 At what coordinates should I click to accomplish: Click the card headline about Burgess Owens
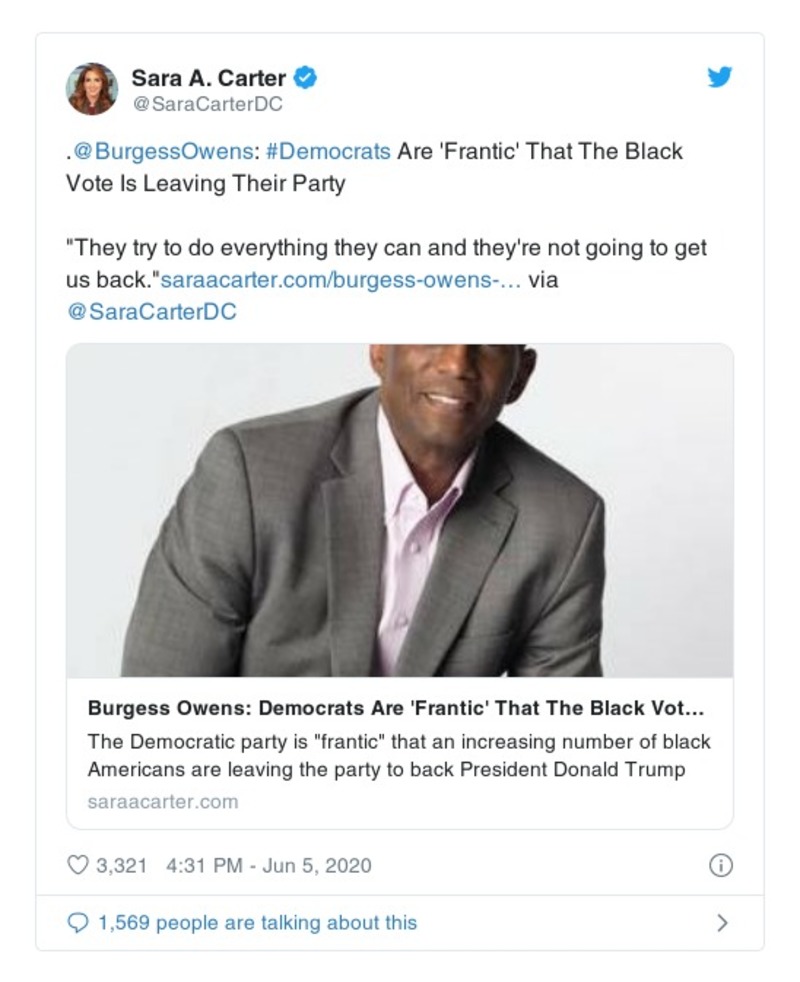(x=396, y=709)
